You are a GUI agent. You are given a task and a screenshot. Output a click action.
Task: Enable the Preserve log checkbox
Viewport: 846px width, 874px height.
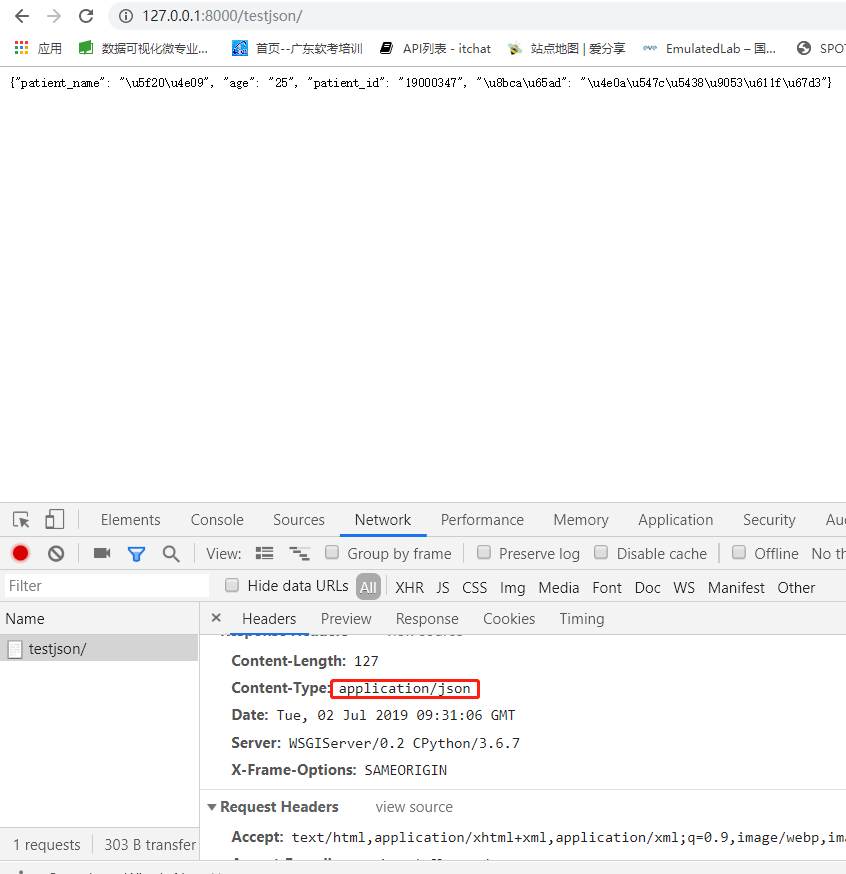click(484, 552)
